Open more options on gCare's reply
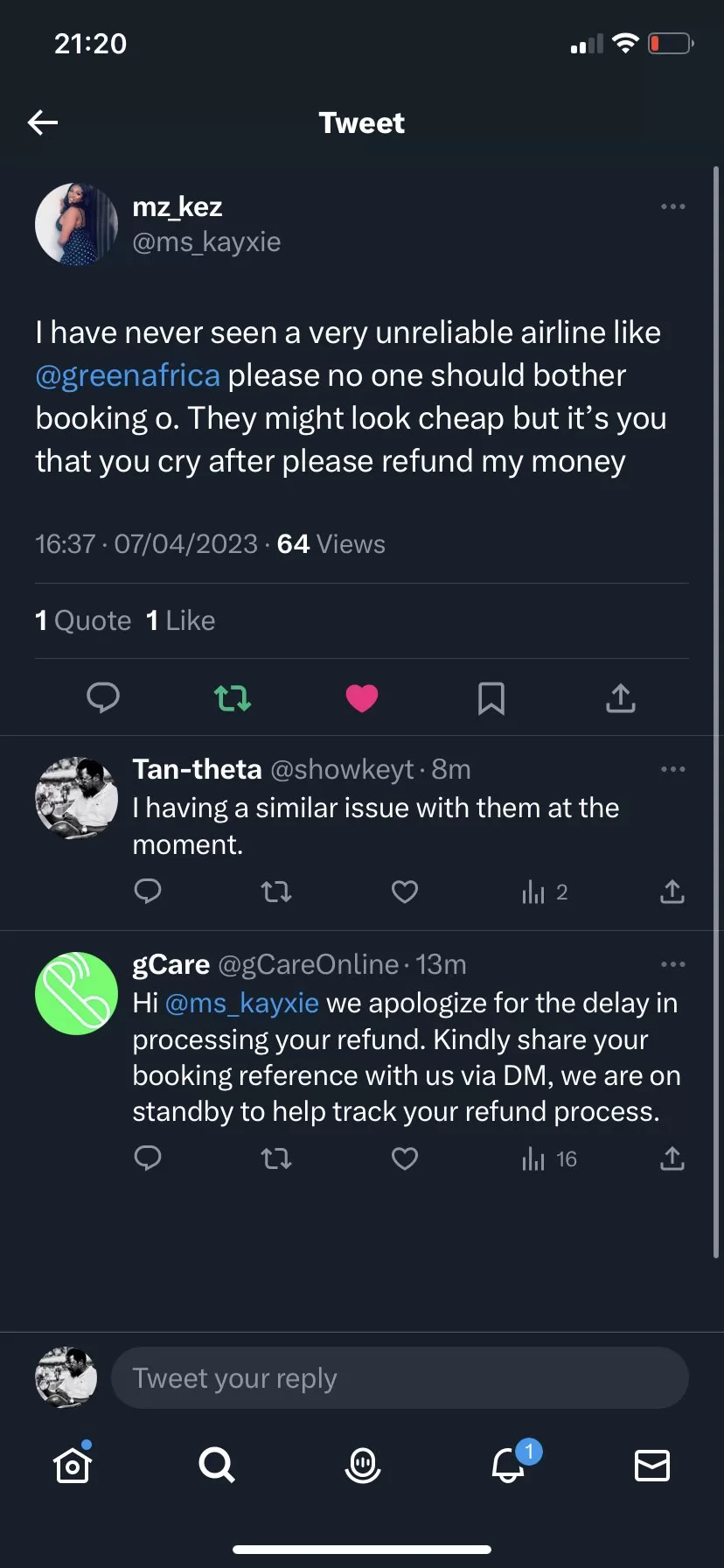 tap(672, 964)
